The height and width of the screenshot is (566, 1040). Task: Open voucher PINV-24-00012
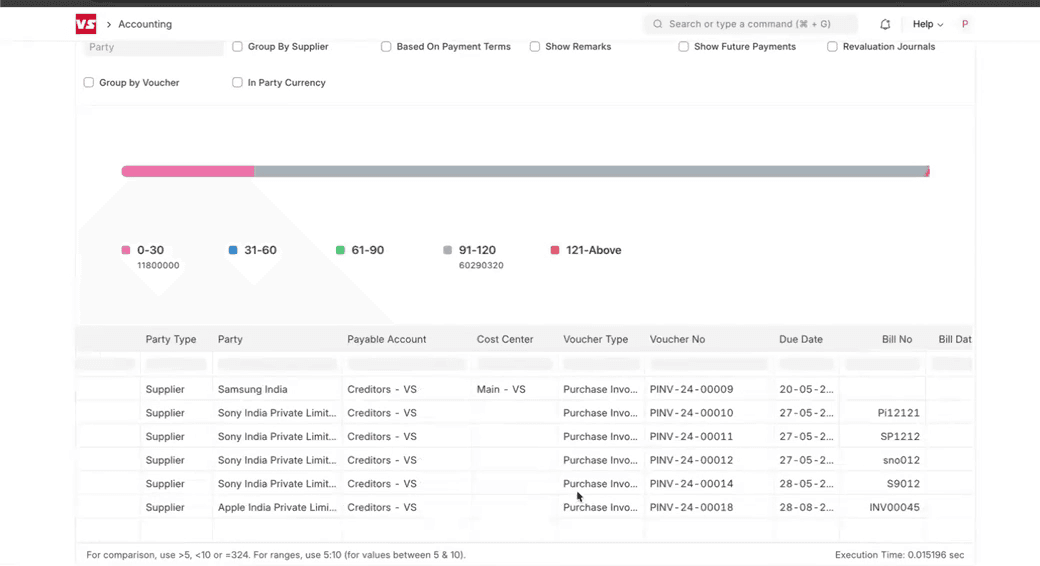691,460
